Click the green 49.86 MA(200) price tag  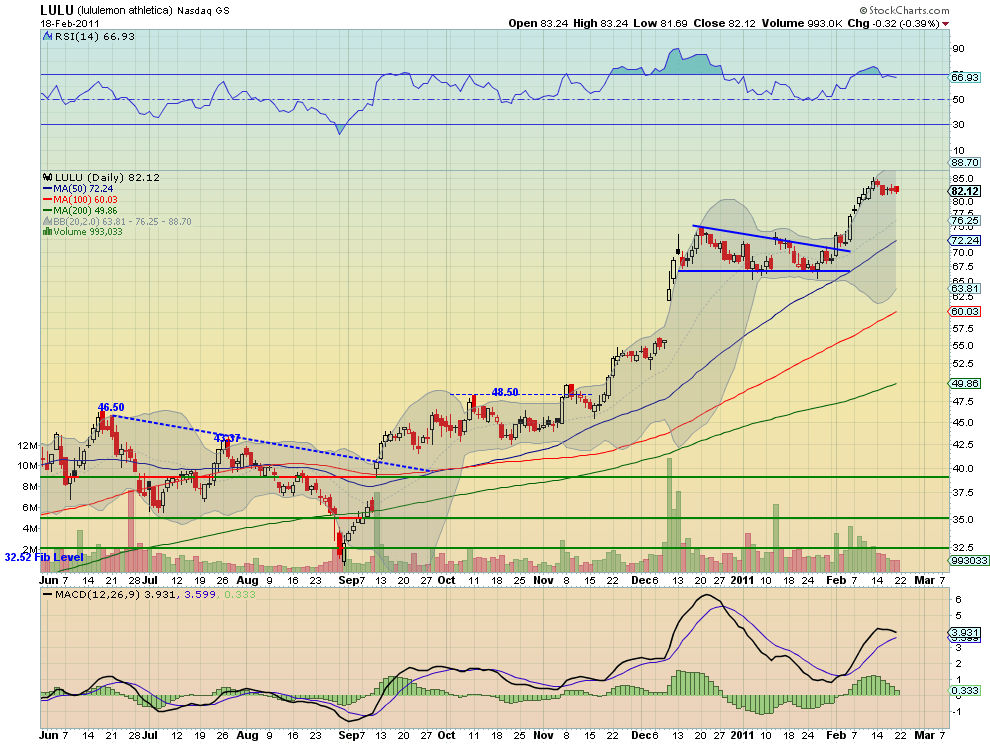coord(965,383)
